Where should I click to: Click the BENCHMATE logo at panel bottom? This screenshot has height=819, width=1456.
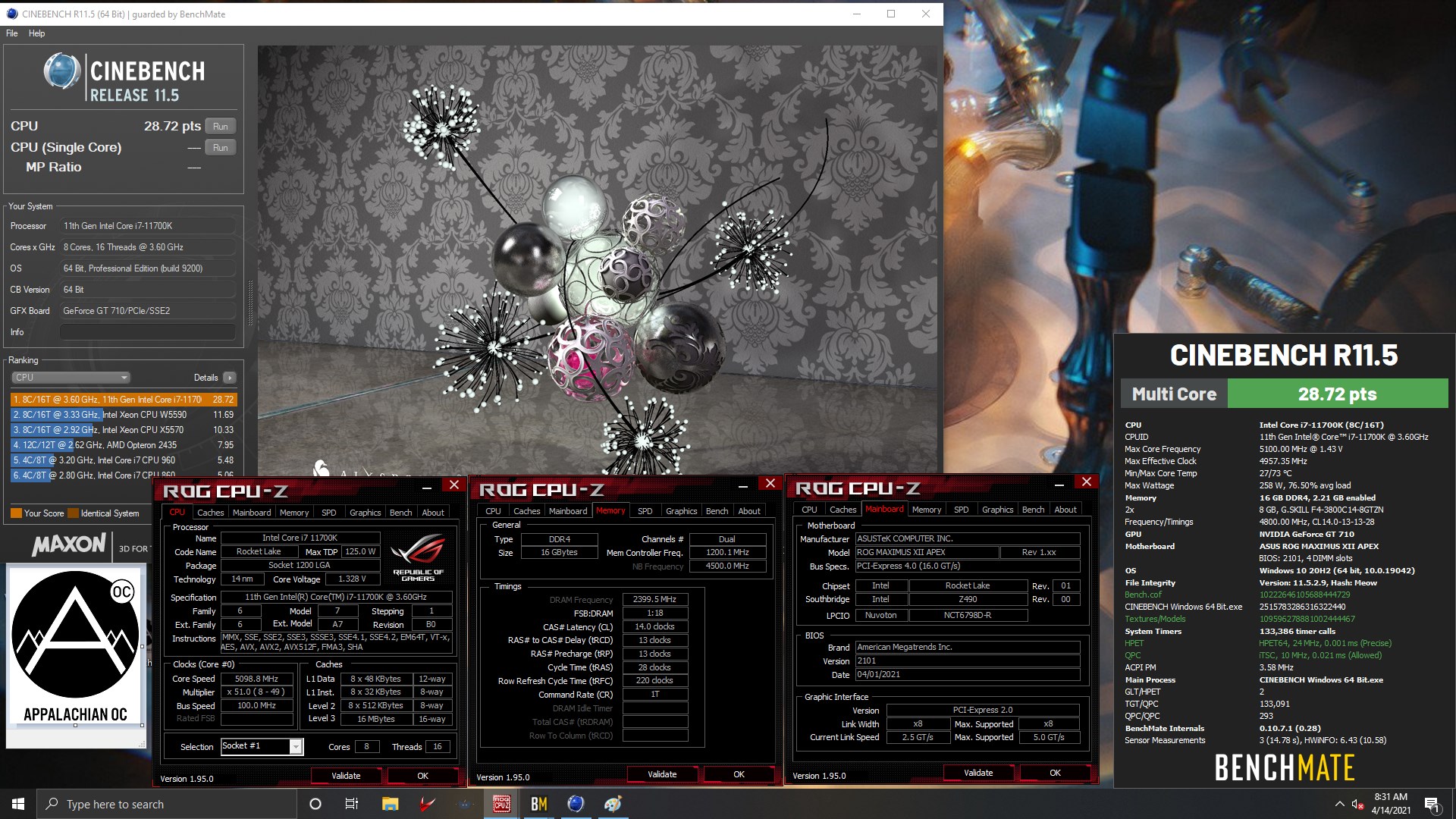pyautogui.click(x=1285, y=767)
